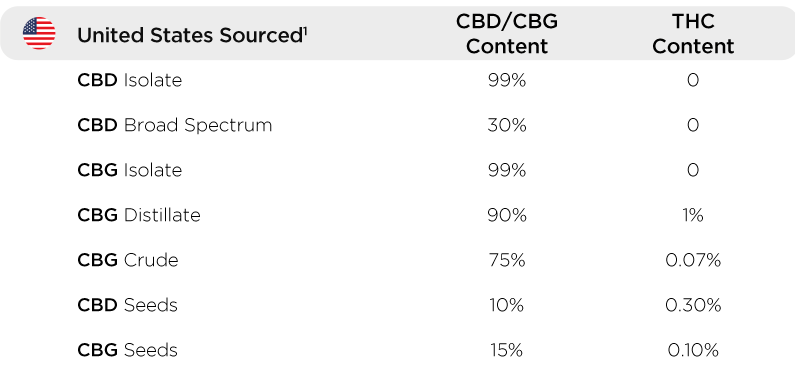Click the 0.10% THC value
The image size is (795, 373).
point(693,350)
